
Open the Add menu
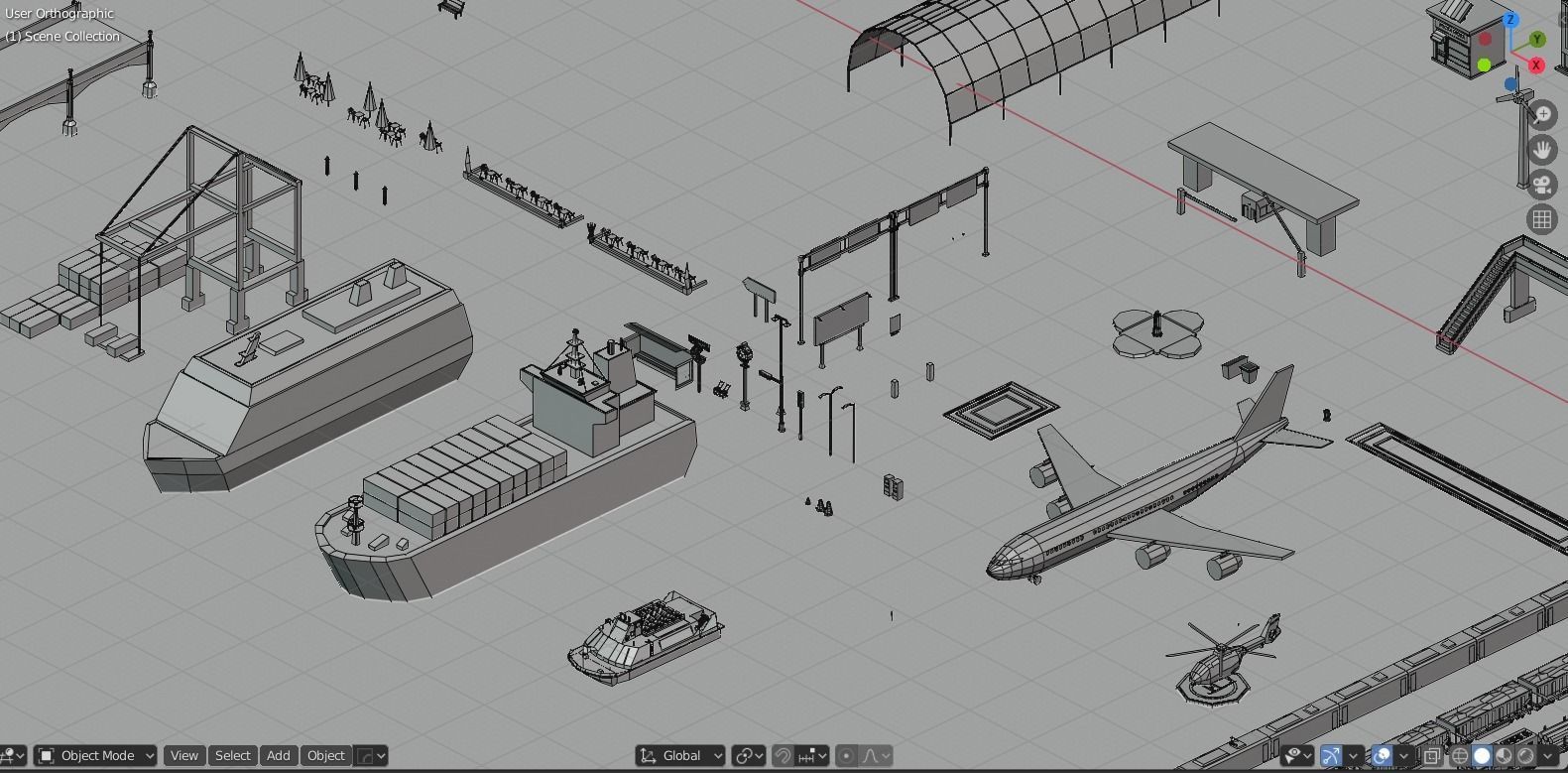279,756
